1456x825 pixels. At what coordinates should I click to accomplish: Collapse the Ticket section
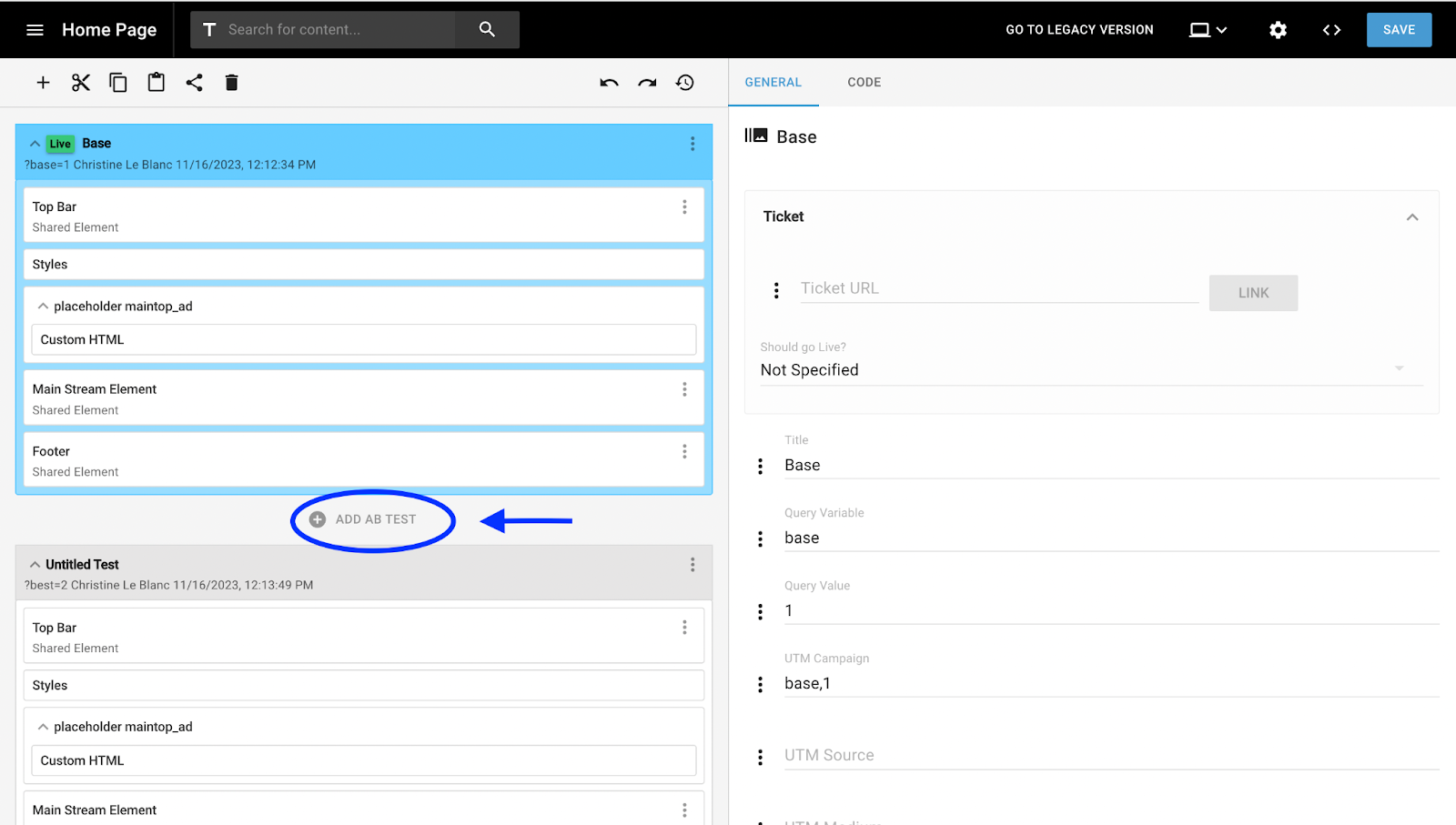(1411, 216)
